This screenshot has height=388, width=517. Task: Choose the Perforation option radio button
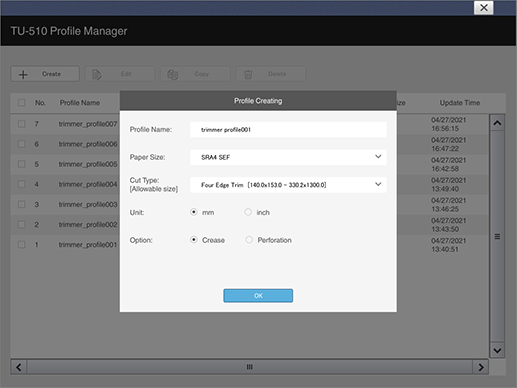click(249, 240)
